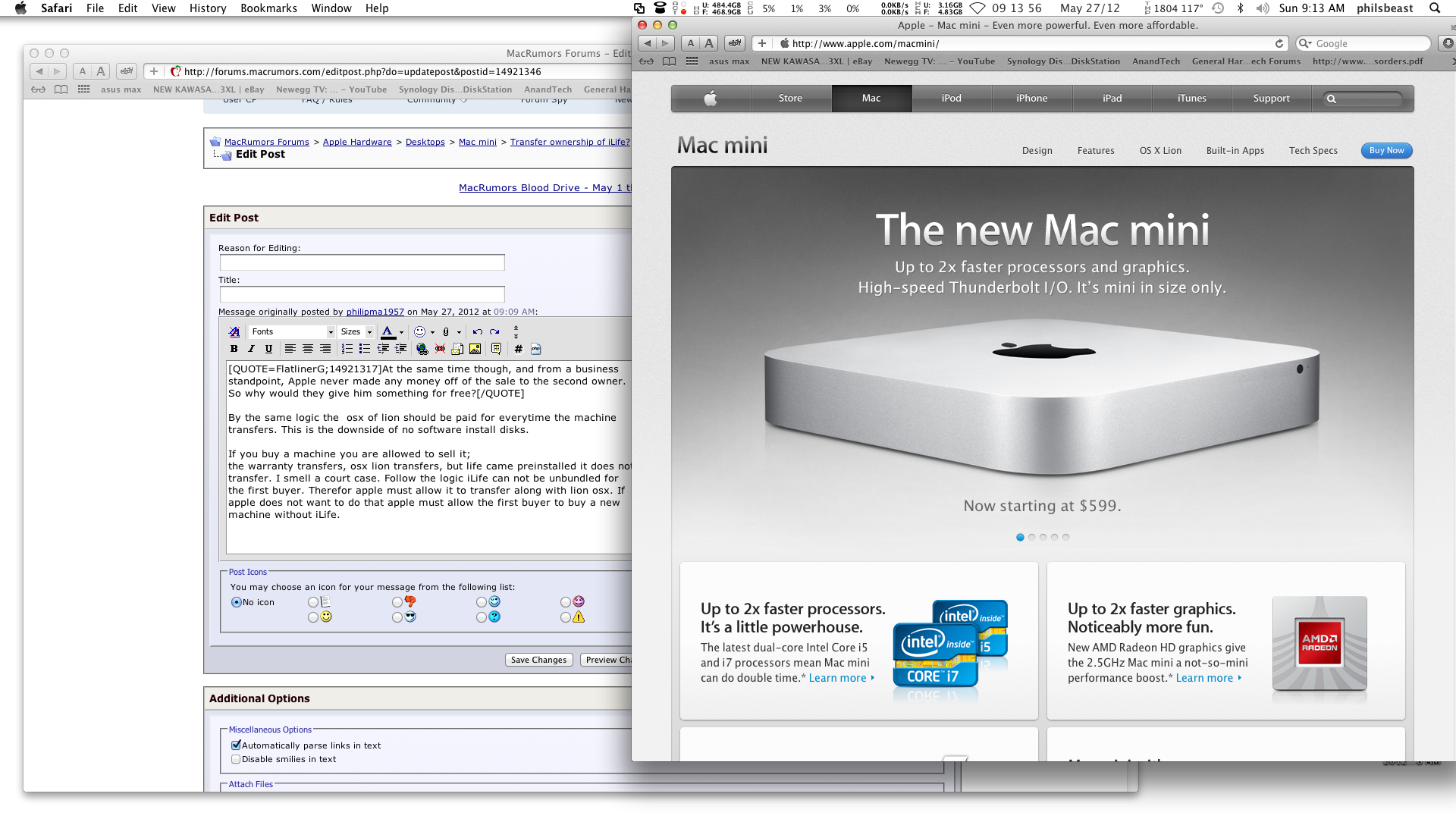Click the Save Changes button
The image size is (1456, 819).
538,660
